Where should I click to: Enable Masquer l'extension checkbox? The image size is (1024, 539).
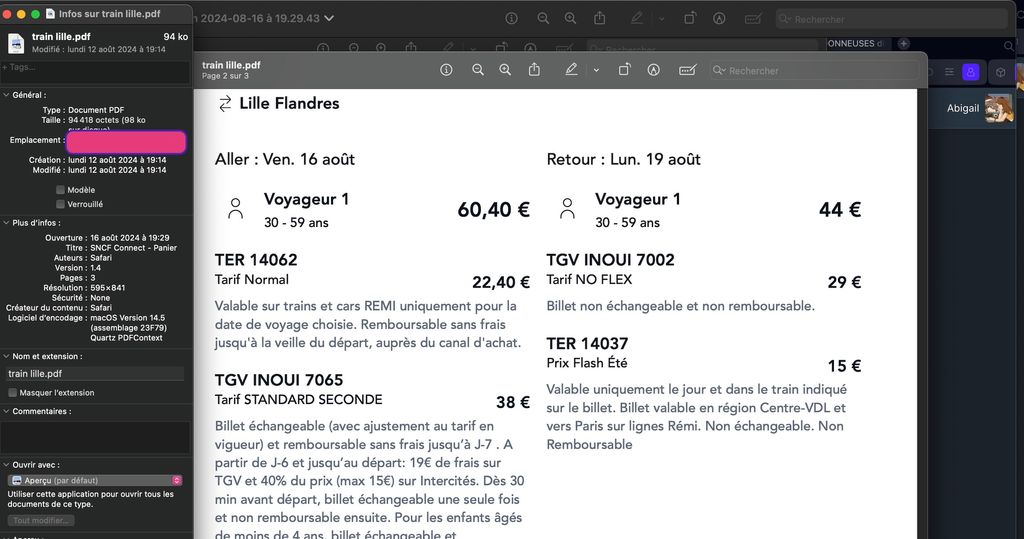12,393
